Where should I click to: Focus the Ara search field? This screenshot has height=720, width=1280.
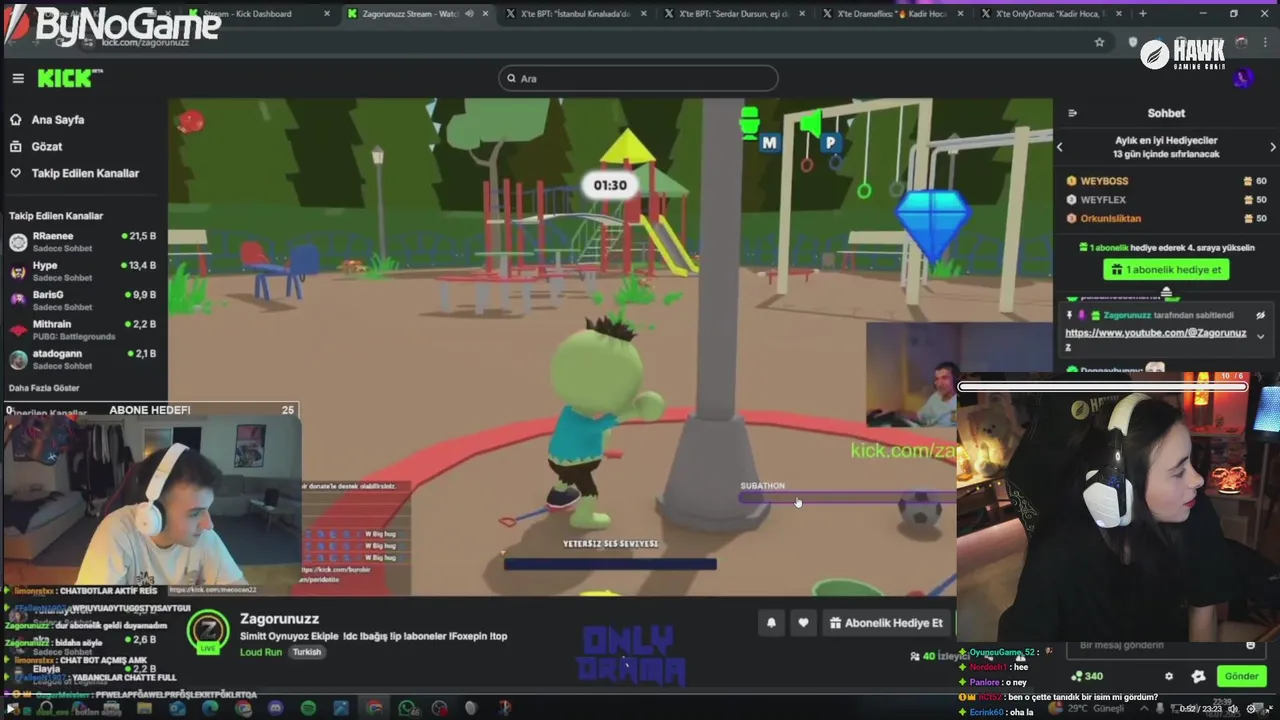click(x=638, y=78)
